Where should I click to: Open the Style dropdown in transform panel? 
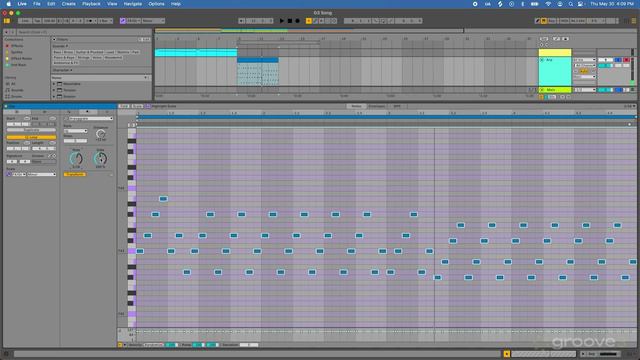coord(76,131)
